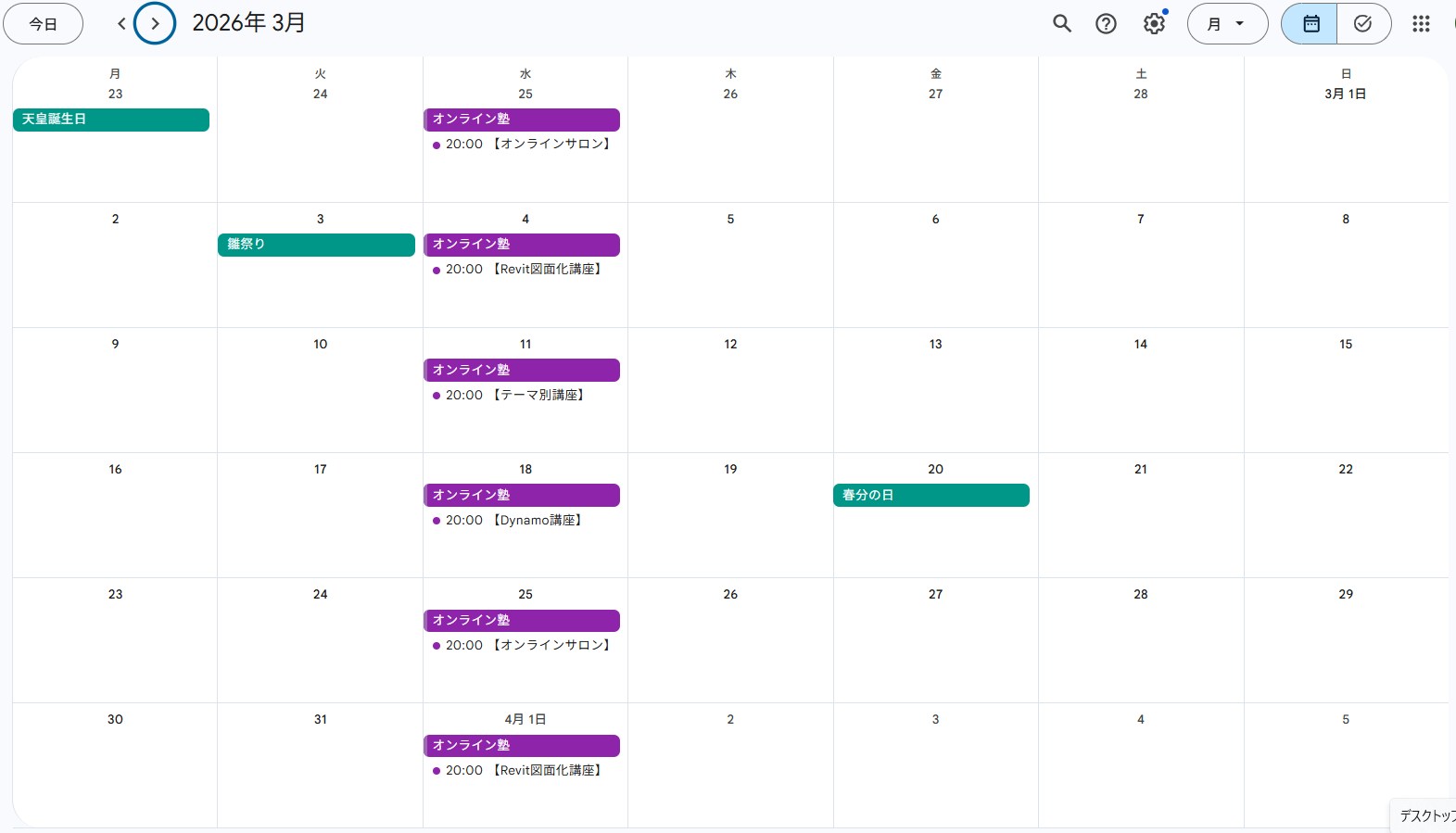Viewport: 1456px width, 833px height.
Task: Open the 春分の日 holiday event
Action: pos(931,496)
